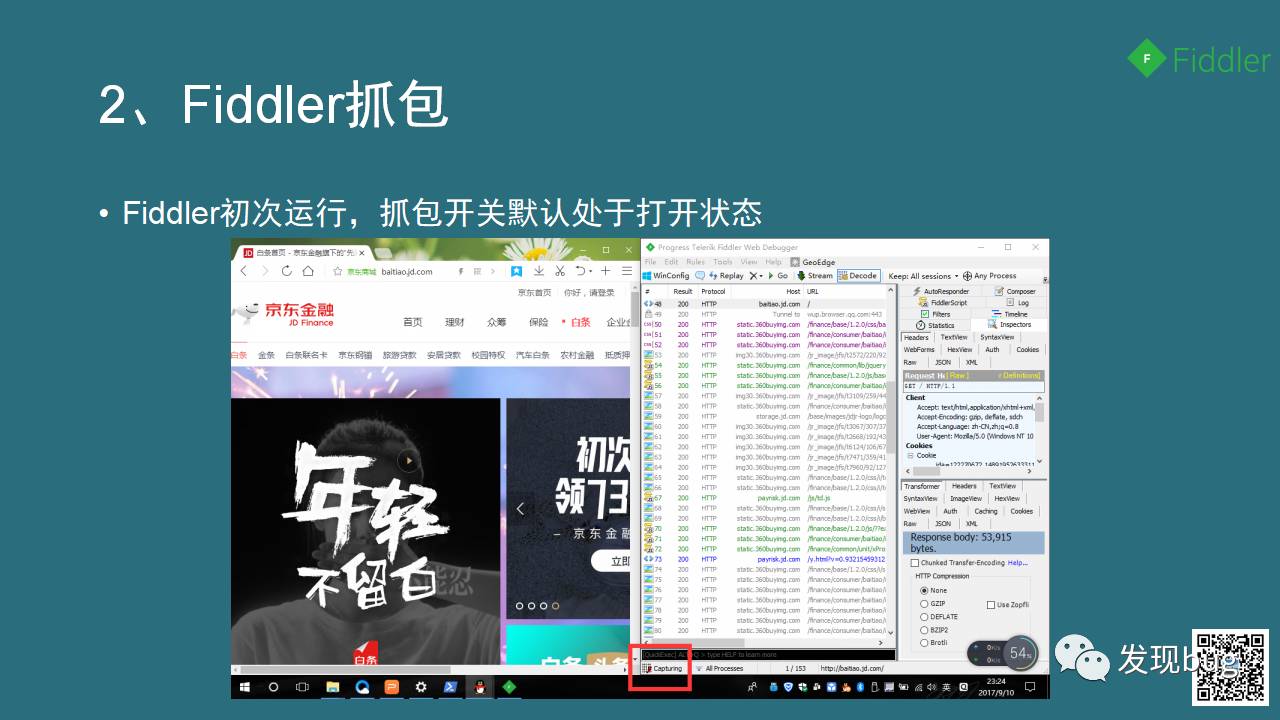1280x720 pixels.
Task: Open File Explorer from the taskbar
Action: (333, 687)
